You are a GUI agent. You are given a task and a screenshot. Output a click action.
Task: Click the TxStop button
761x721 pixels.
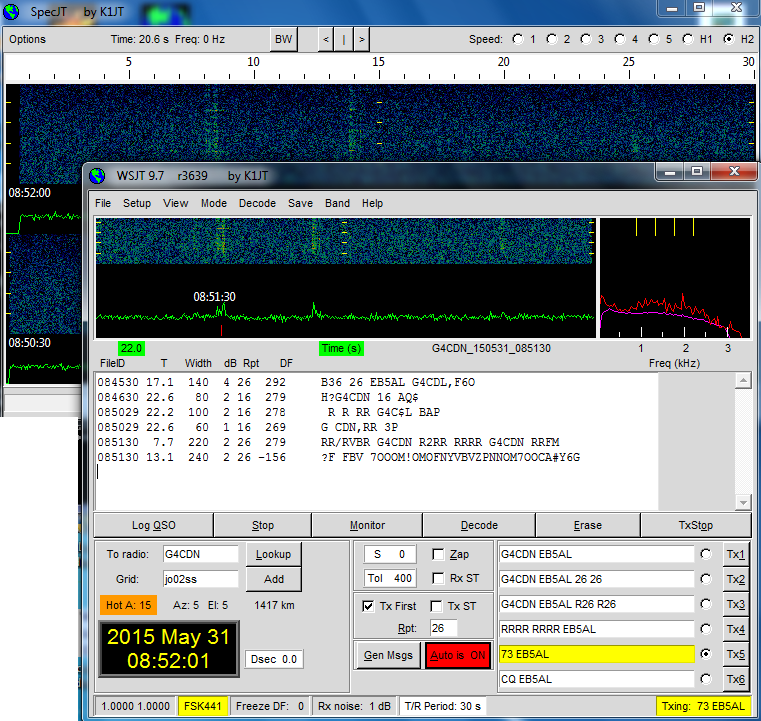coord(695,525)
